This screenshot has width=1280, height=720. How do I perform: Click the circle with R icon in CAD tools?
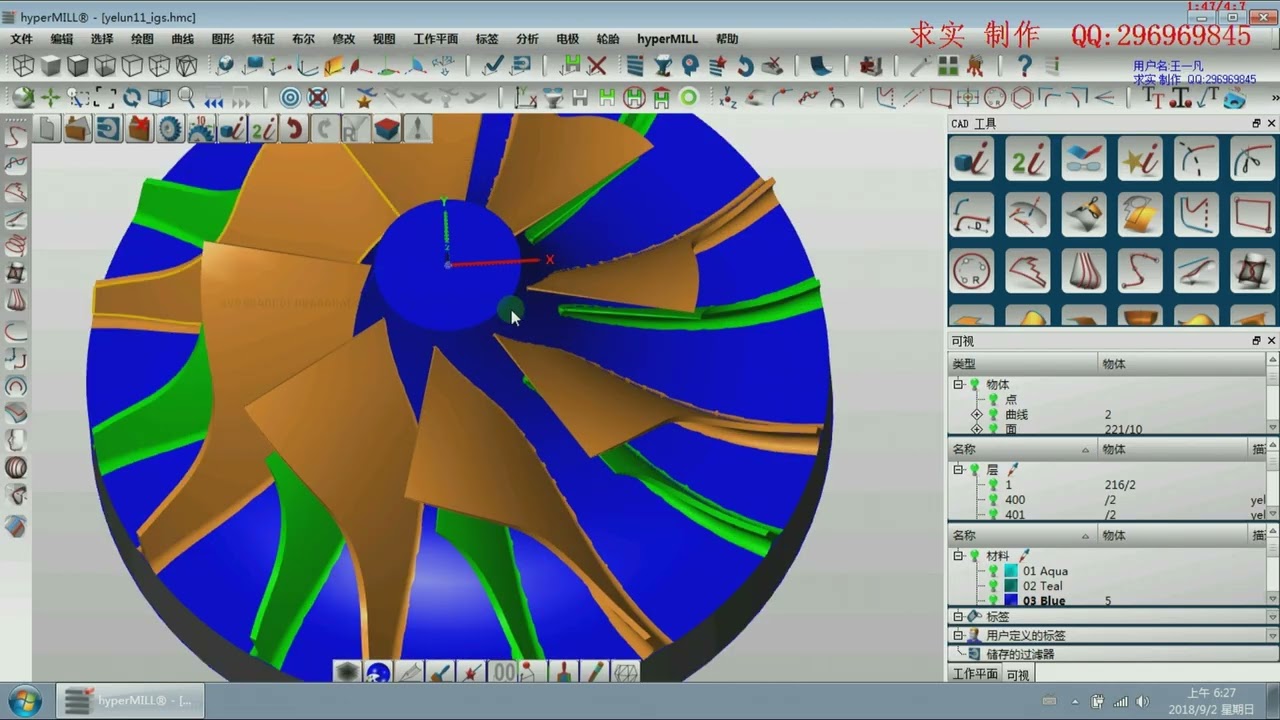point(971,271)
